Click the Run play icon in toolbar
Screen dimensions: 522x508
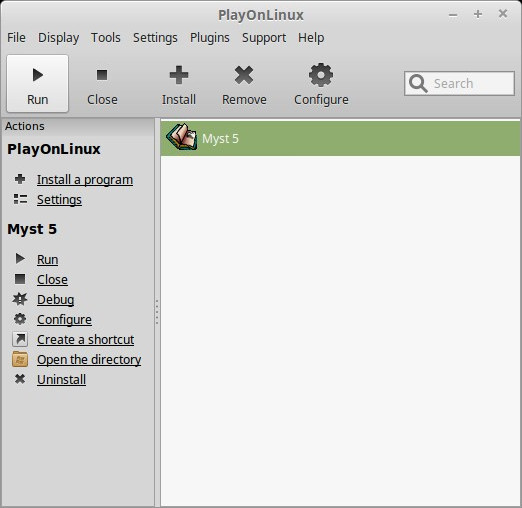(38, 75)
